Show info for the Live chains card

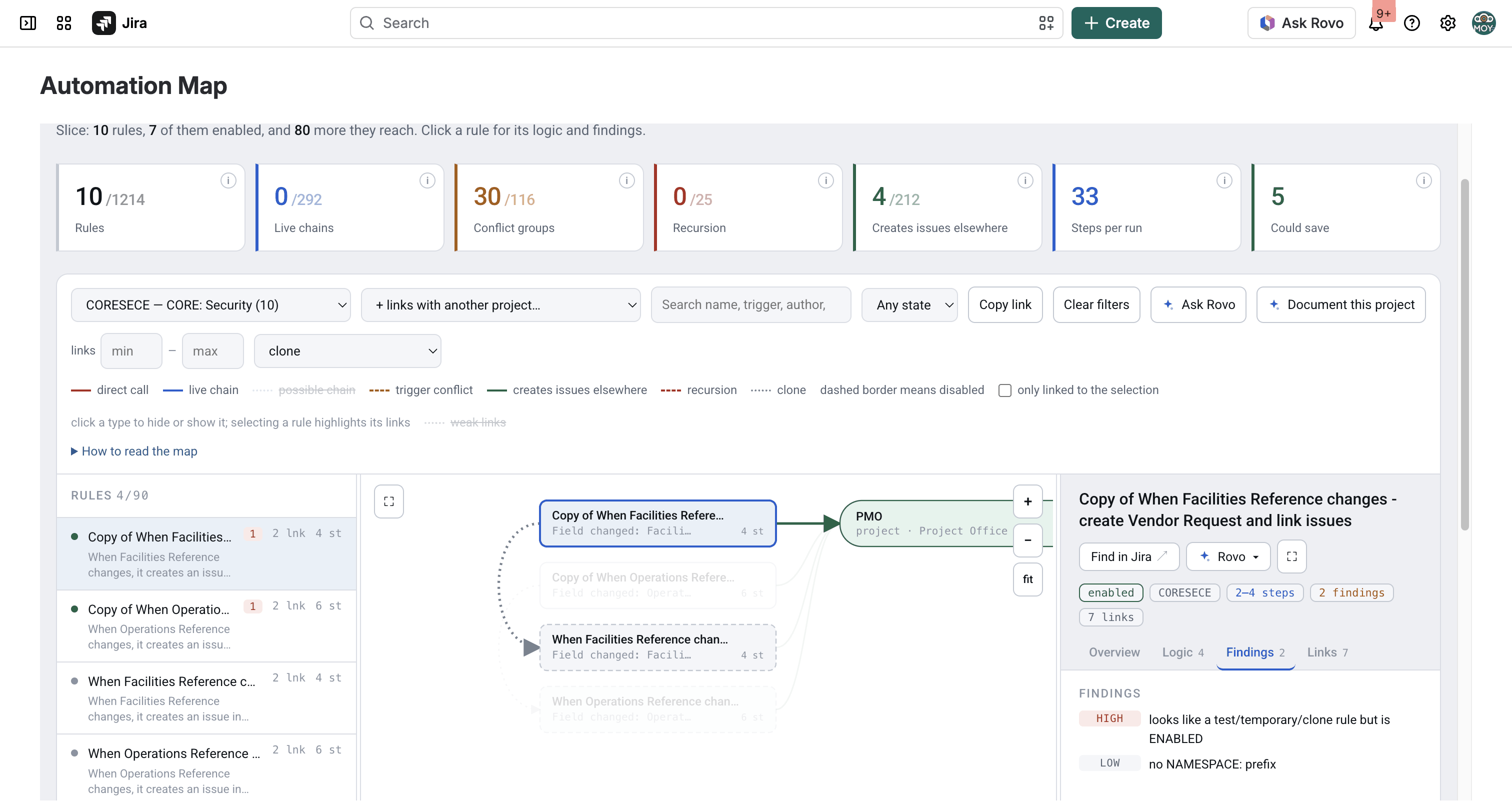tap(427, 180)
